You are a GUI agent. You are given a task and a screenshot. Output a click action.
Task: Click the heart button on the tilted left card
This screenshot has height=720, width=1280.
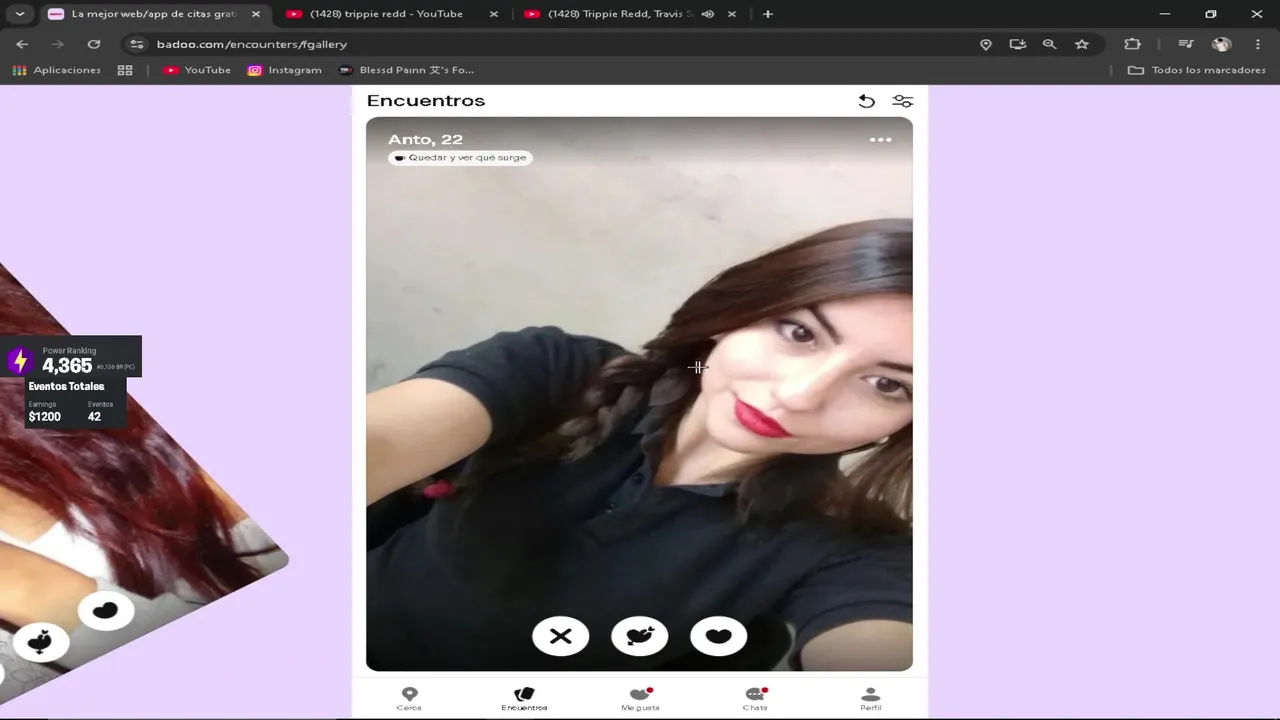coord(106,610)
